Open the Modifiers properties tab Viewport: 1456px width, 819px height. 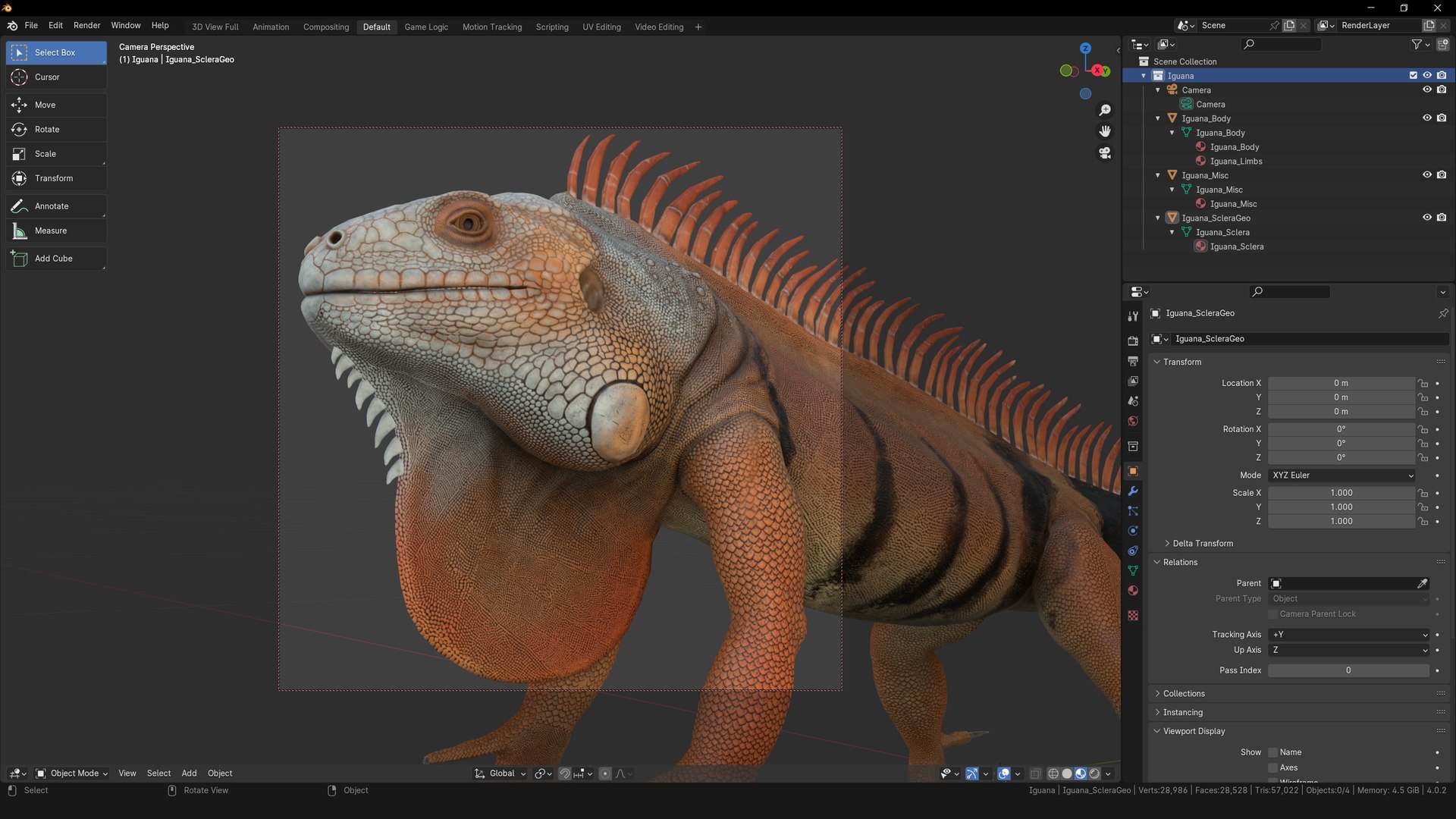(x=1133, y=491)
